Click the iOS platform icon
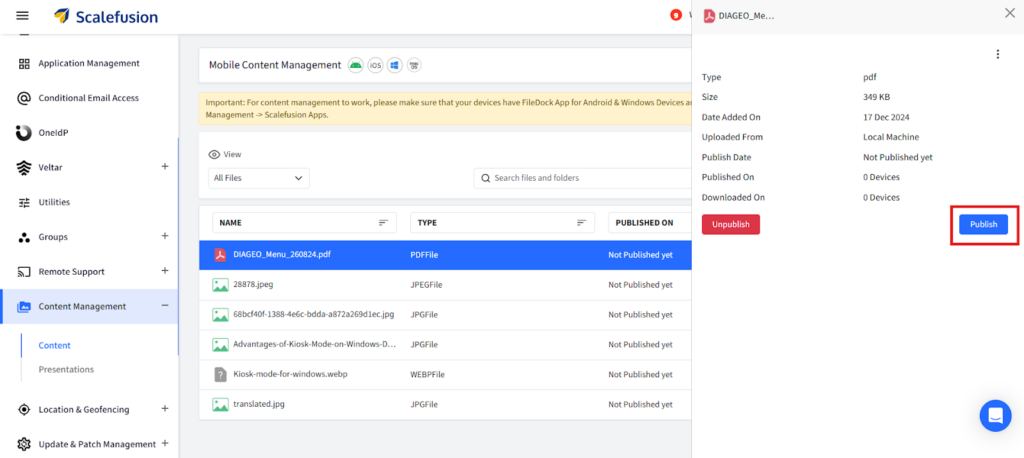 click(375, 65)
